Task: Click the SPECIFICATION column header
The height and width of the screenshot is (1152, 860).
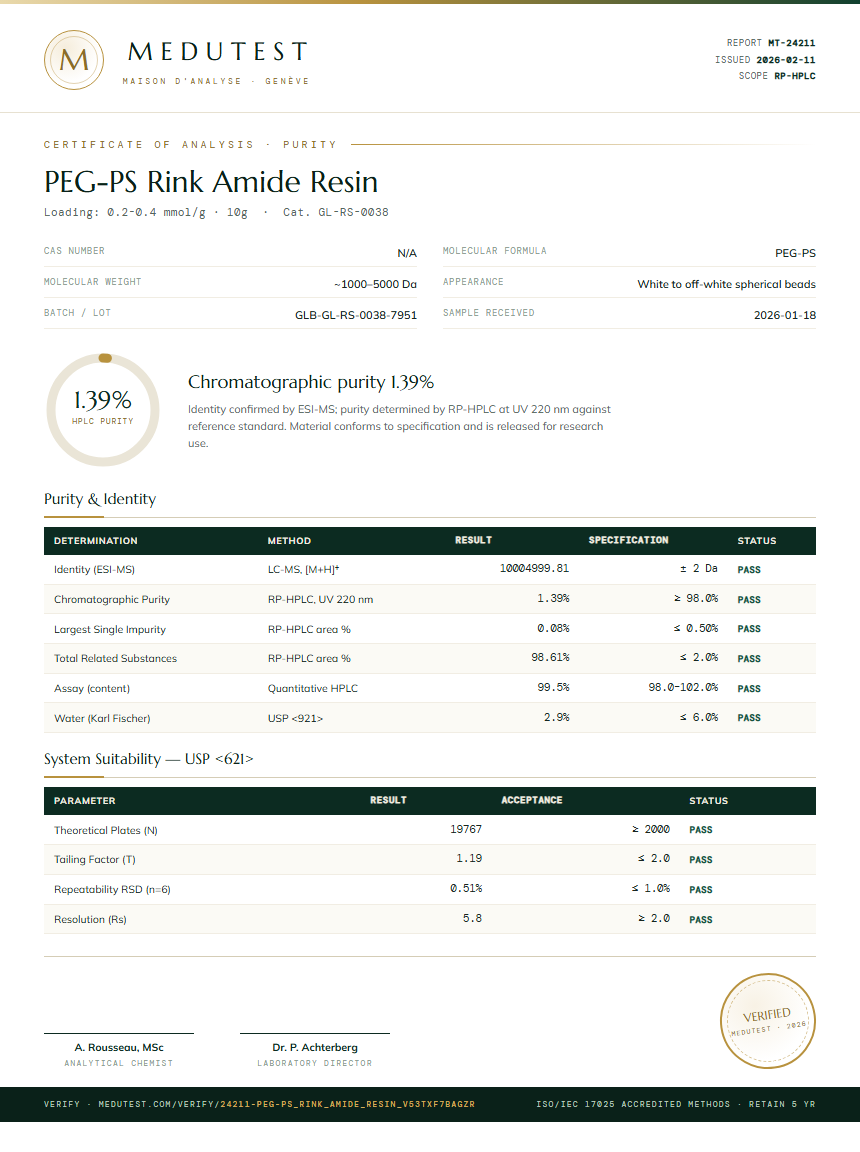Action: point(629,540)
